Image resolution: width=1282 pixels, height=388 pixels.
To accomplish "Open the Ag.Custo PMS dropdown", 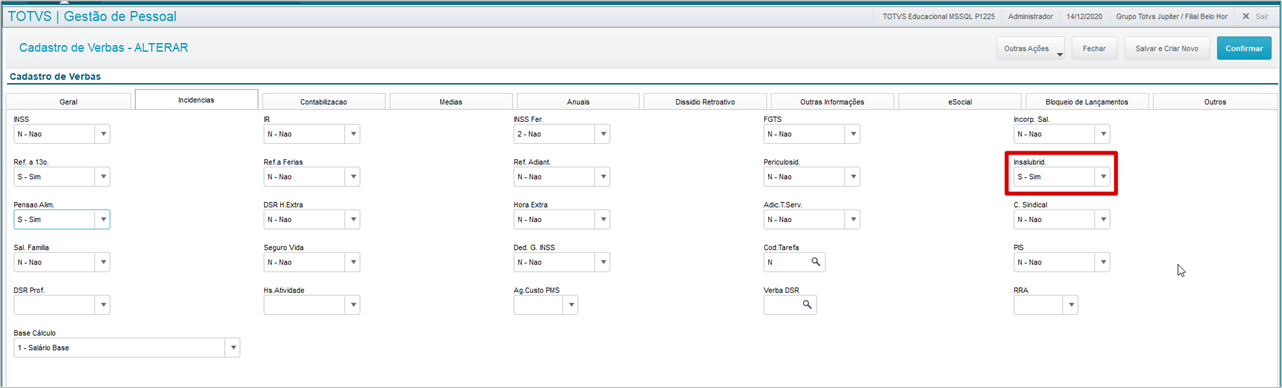I will tap(570, 305).
